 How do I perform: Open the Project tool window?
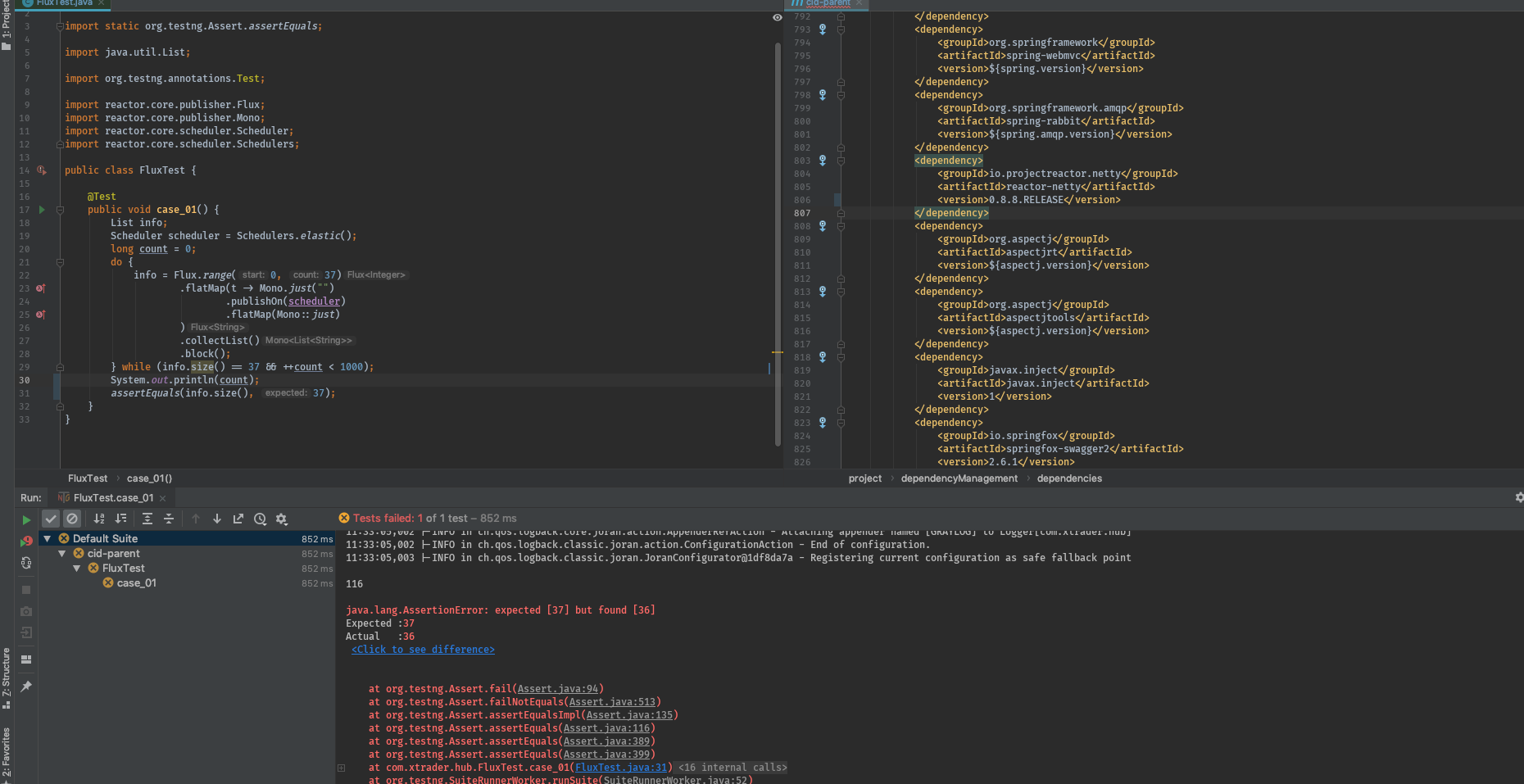[7, 25]
